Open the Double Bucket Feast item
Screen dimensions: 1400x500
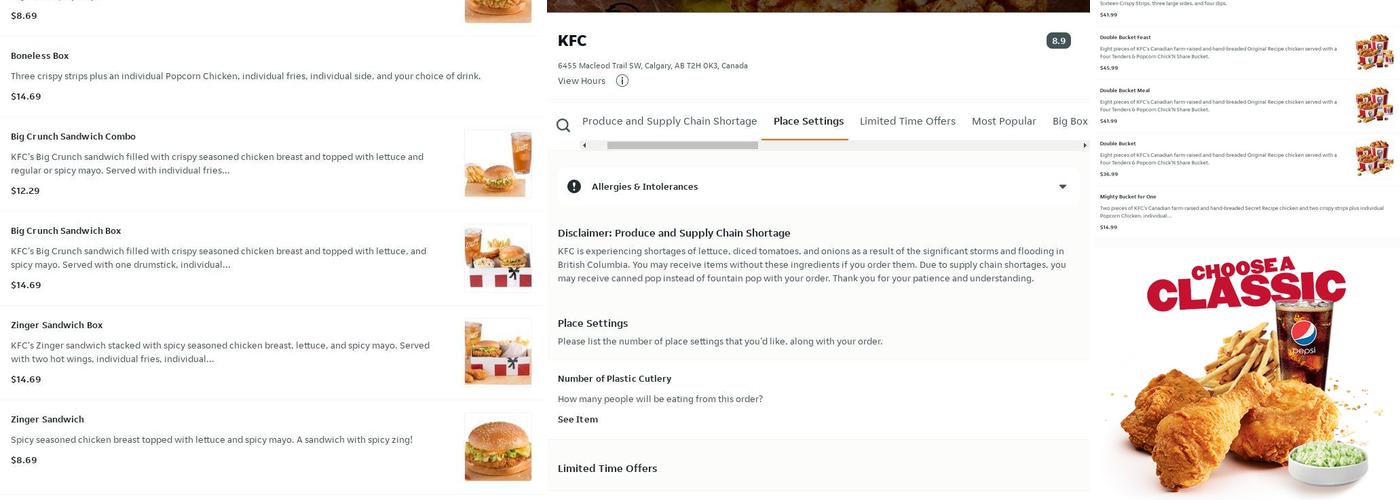click(1125, 38)
